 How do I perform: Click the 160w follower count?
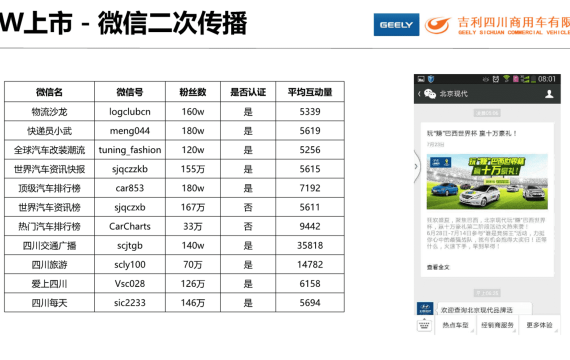(193, 112)
